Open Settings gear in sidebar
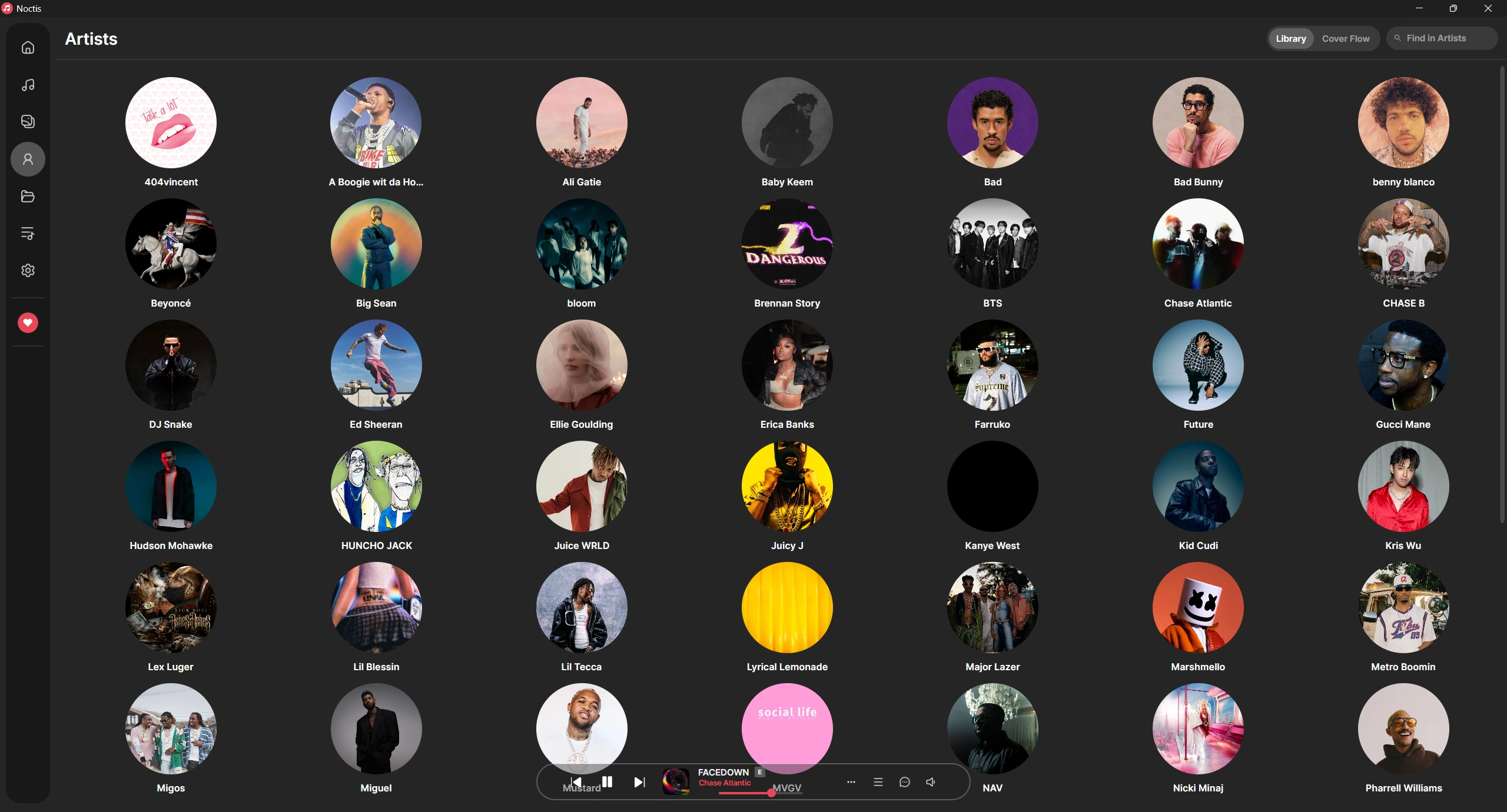The image size is (1507, 812). click(x=28, y=270)
